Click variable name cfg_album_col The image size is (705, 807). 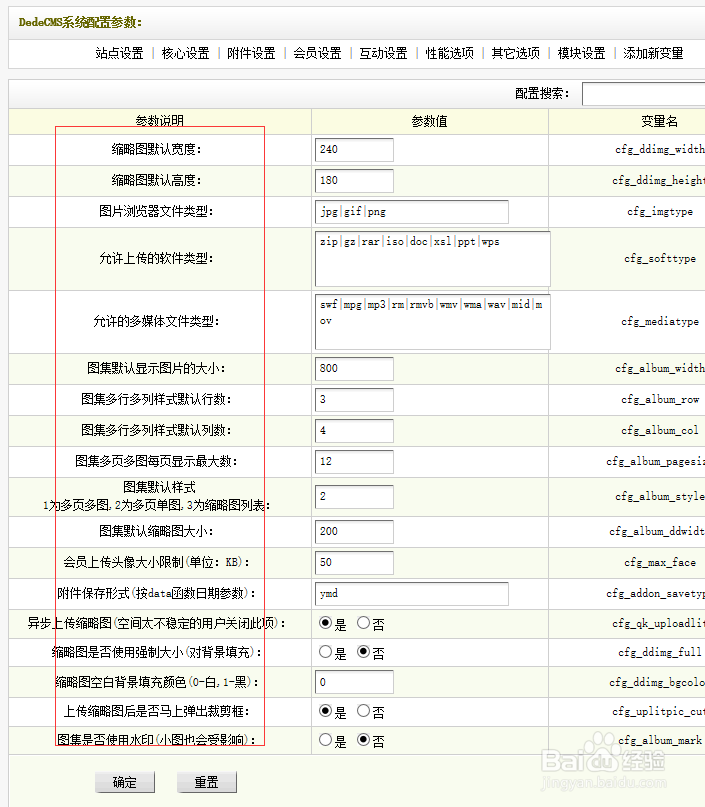[x=660, y=430]
